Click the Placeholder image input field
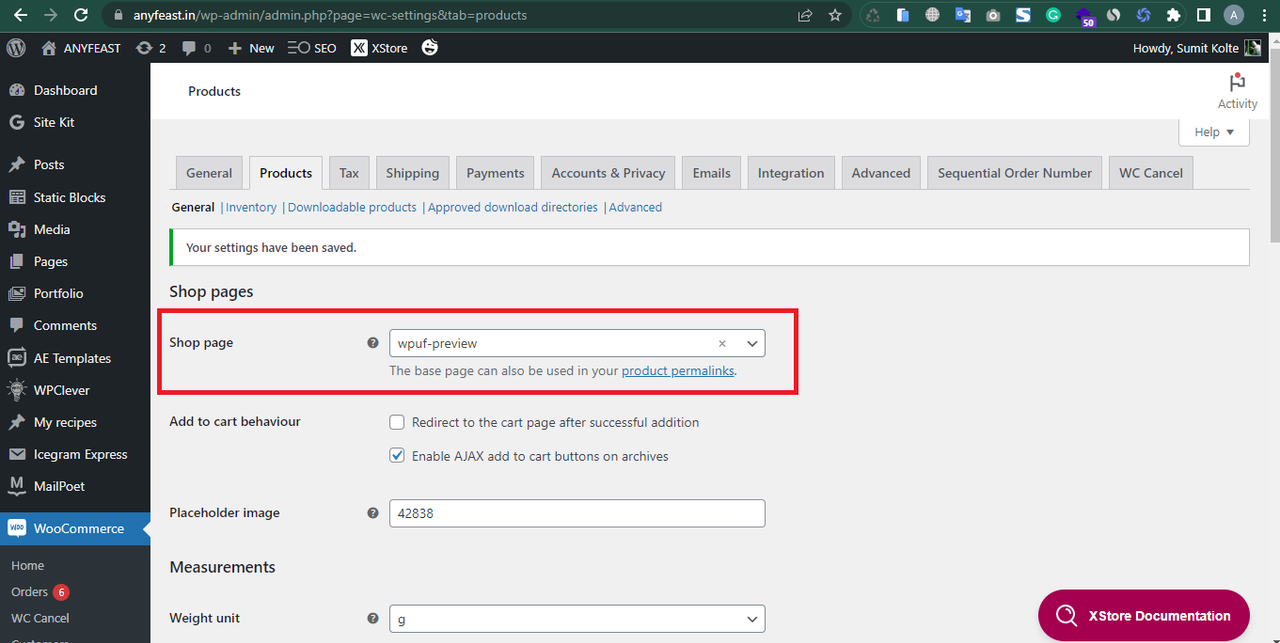The height and width of the screenshot is (643, 1280). (x=577, y=513)
